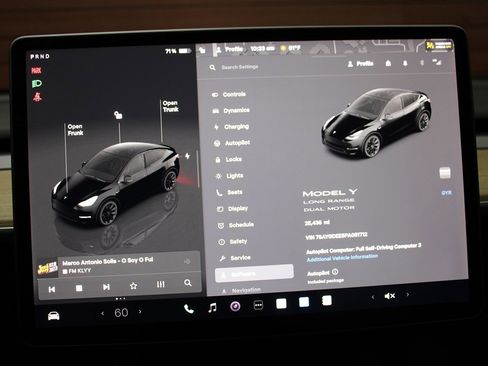Tap Open Trunk

(x=171, y=106)
